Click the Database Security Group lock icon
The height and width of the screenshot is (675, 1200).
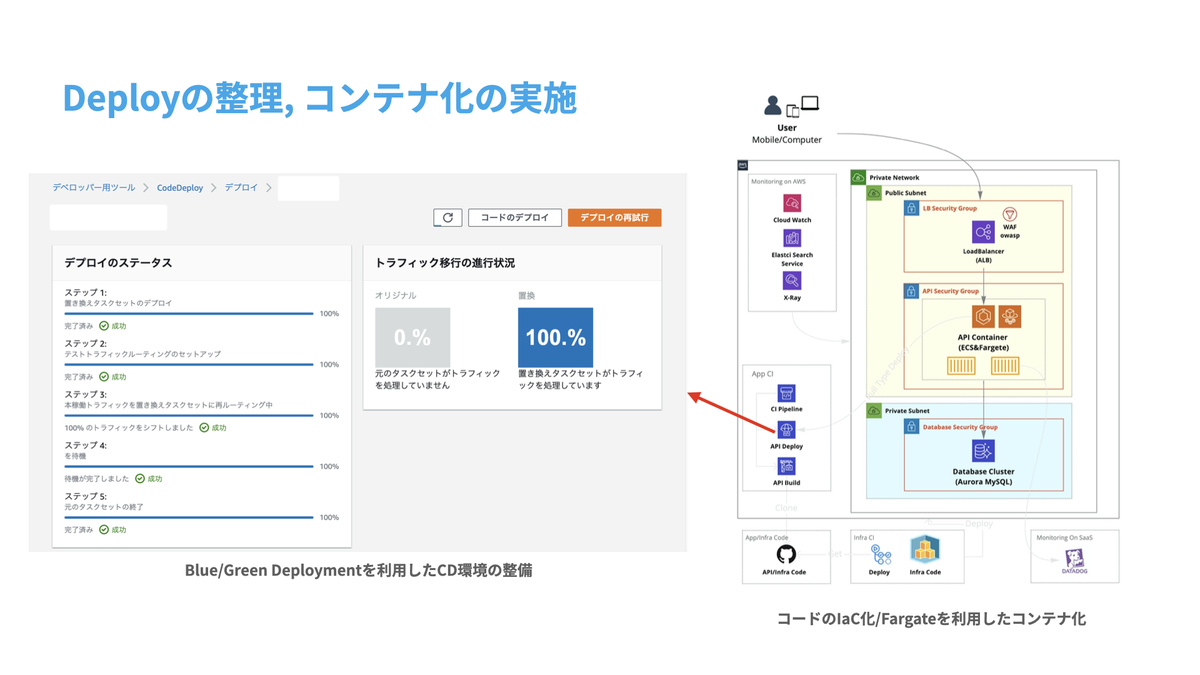(911, 426)
